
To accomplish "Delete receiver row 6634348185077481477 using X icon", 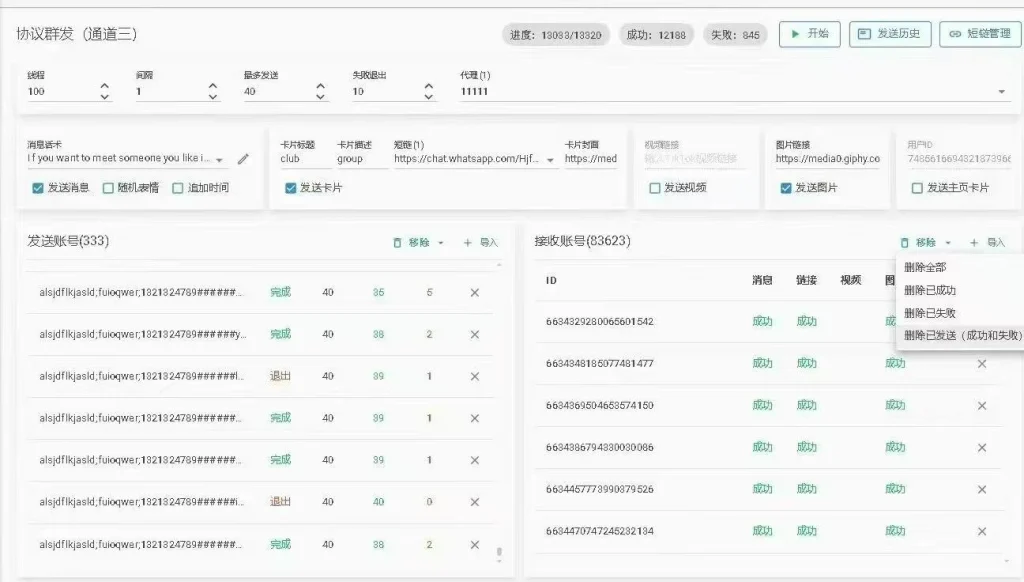I will click(981, 364).
